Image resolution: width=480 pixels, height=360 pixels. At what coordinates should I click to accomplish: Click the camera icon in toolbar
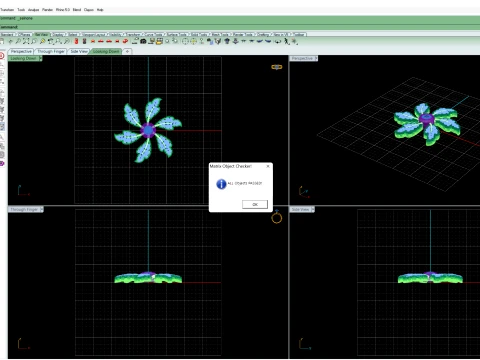[143, 41]
